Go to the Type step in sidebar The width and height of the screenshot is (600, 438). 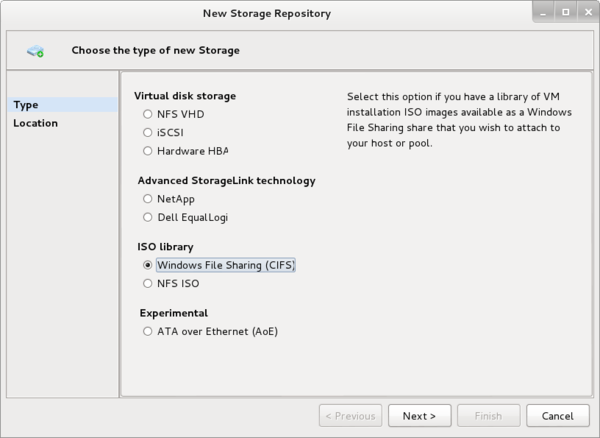click(x=26, y=105)
